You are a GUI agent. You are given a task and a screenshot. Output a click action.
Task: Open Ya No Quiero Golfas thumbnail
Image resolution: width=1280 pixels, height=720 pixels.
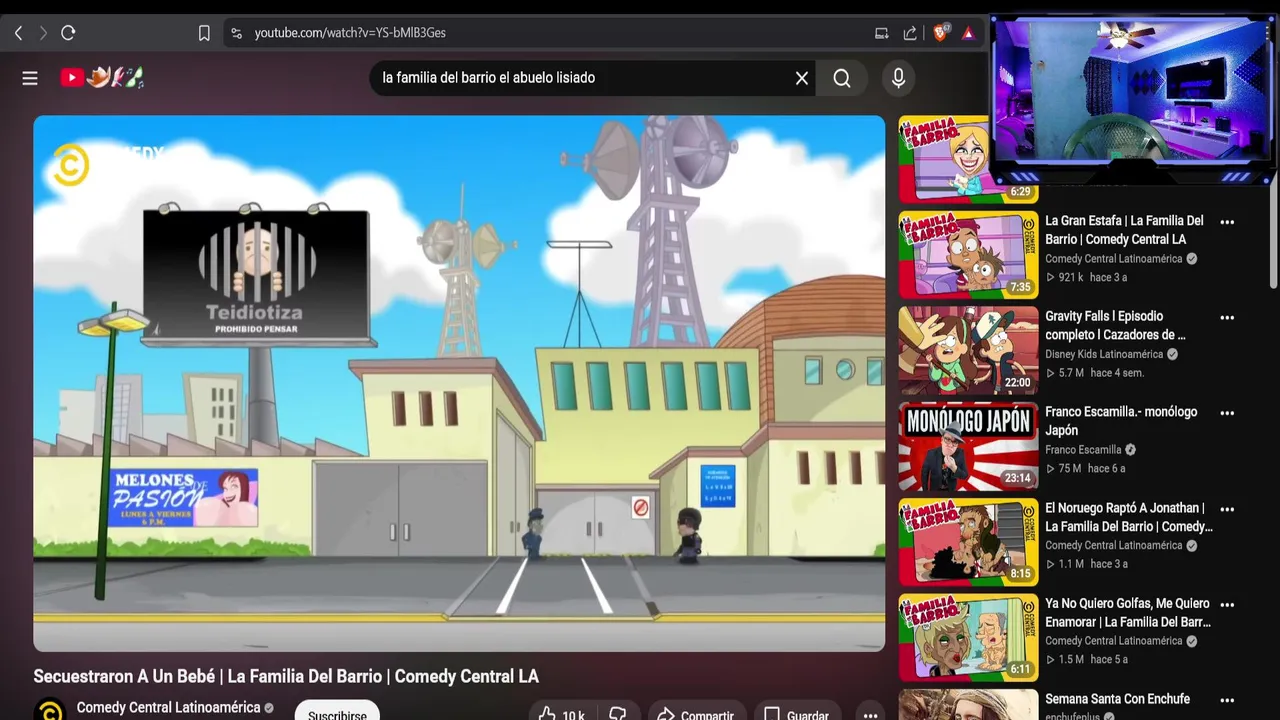click(968, 637)
